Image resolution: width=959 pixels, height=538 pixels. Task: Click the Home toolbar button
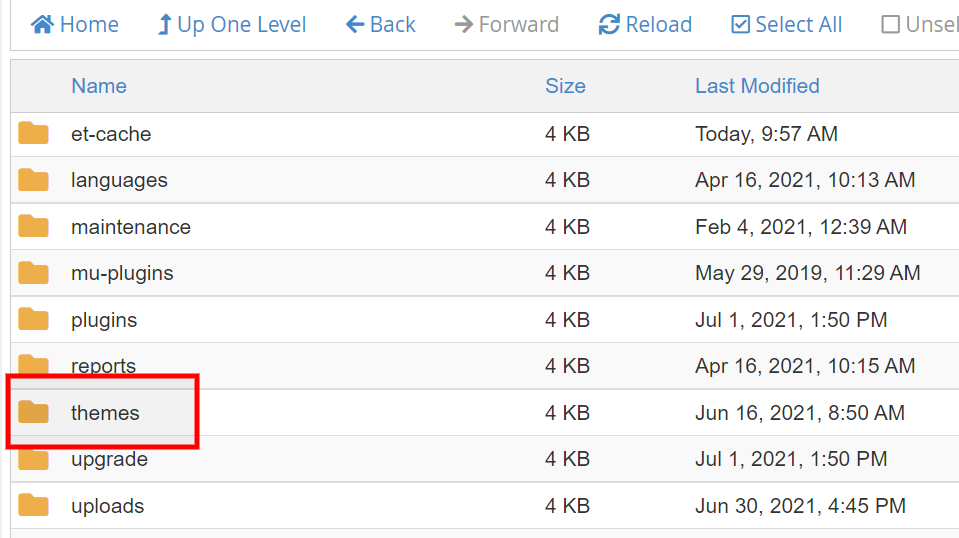tap(74, 25)
